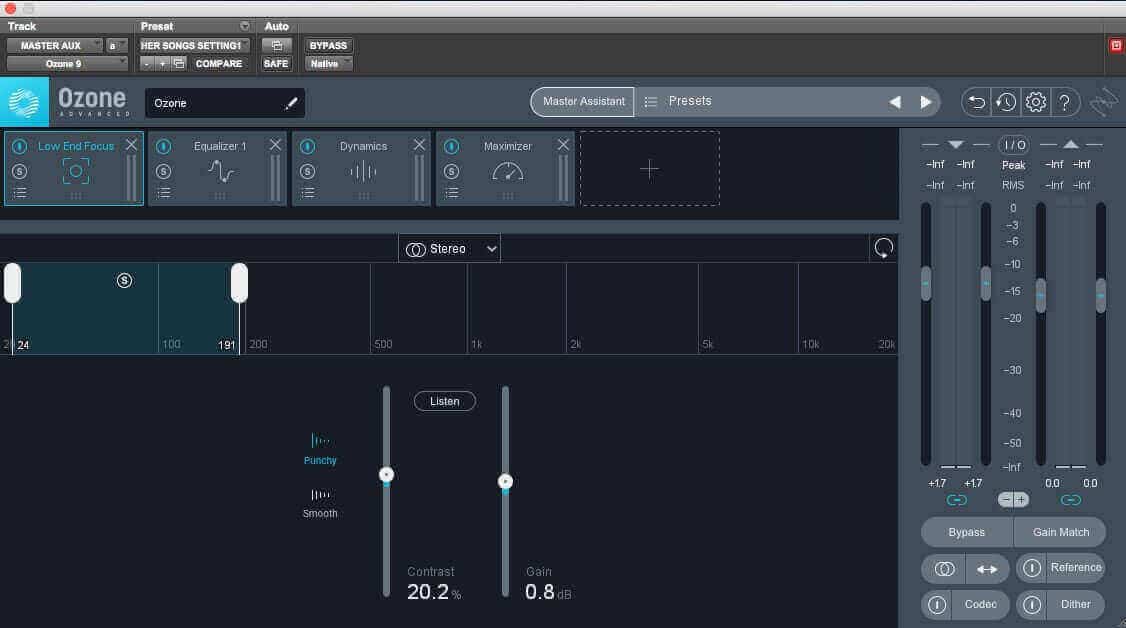Image resolution: width=1126 pixels, height=628 pixels.
Task: Enable the Reference power toggle
Action: [x=1031, y=568]
